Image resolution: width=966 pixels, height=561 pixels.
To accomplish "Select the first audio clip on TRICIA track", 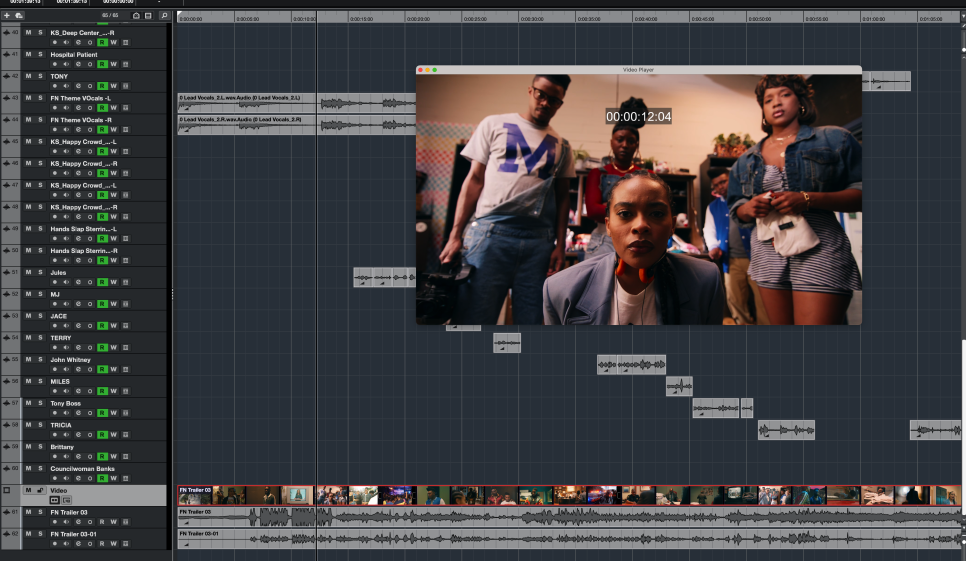I will 786,430.
